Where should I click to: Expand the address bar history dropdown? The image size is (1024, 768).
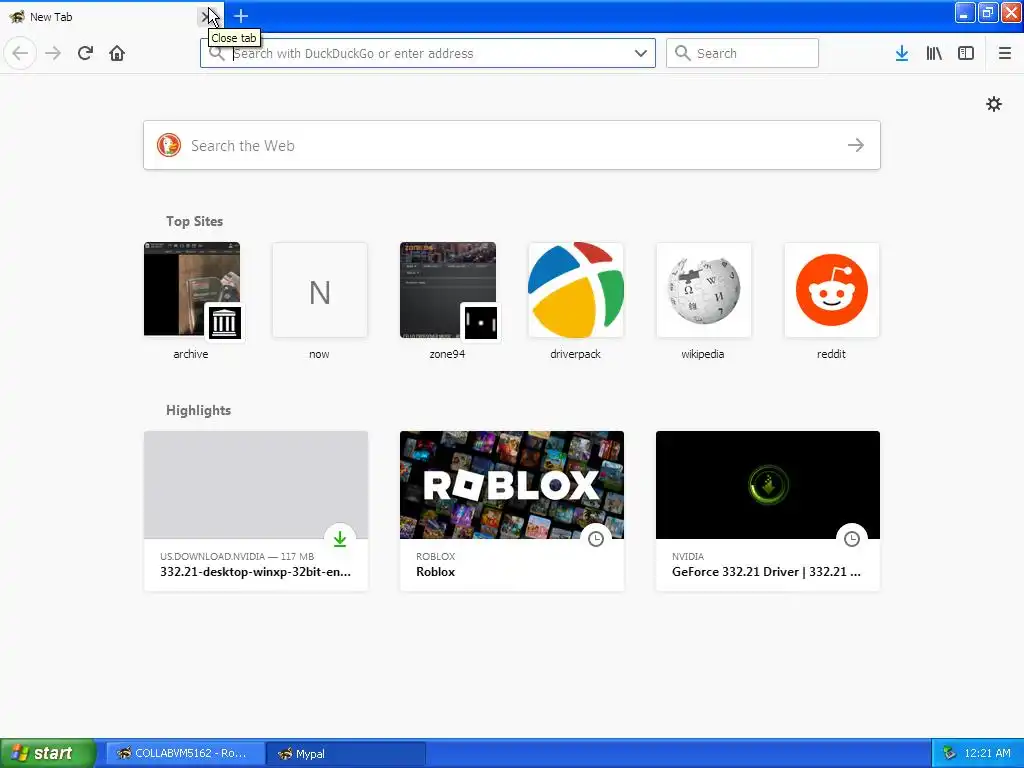[641, 53]
